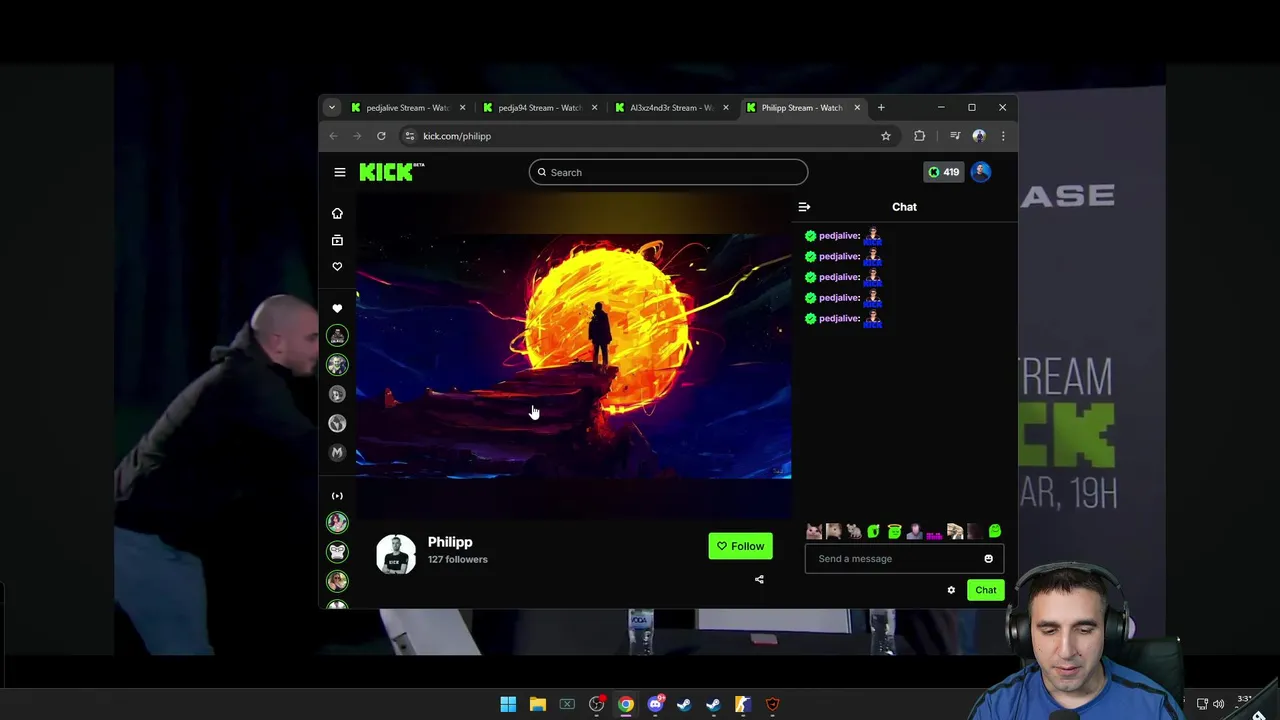The image size is (1280, 720).
Task: Bookmark this page with the star
Action: 886,136
